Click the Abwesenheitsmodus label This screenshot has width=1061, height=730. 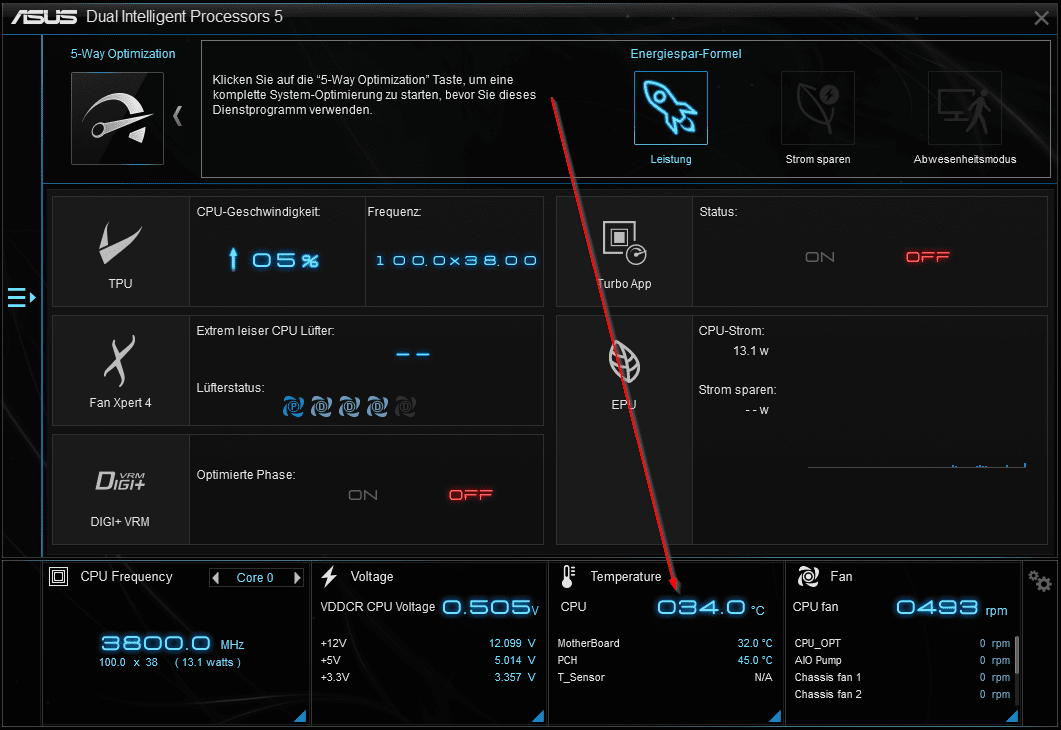[x=964, y=159]
